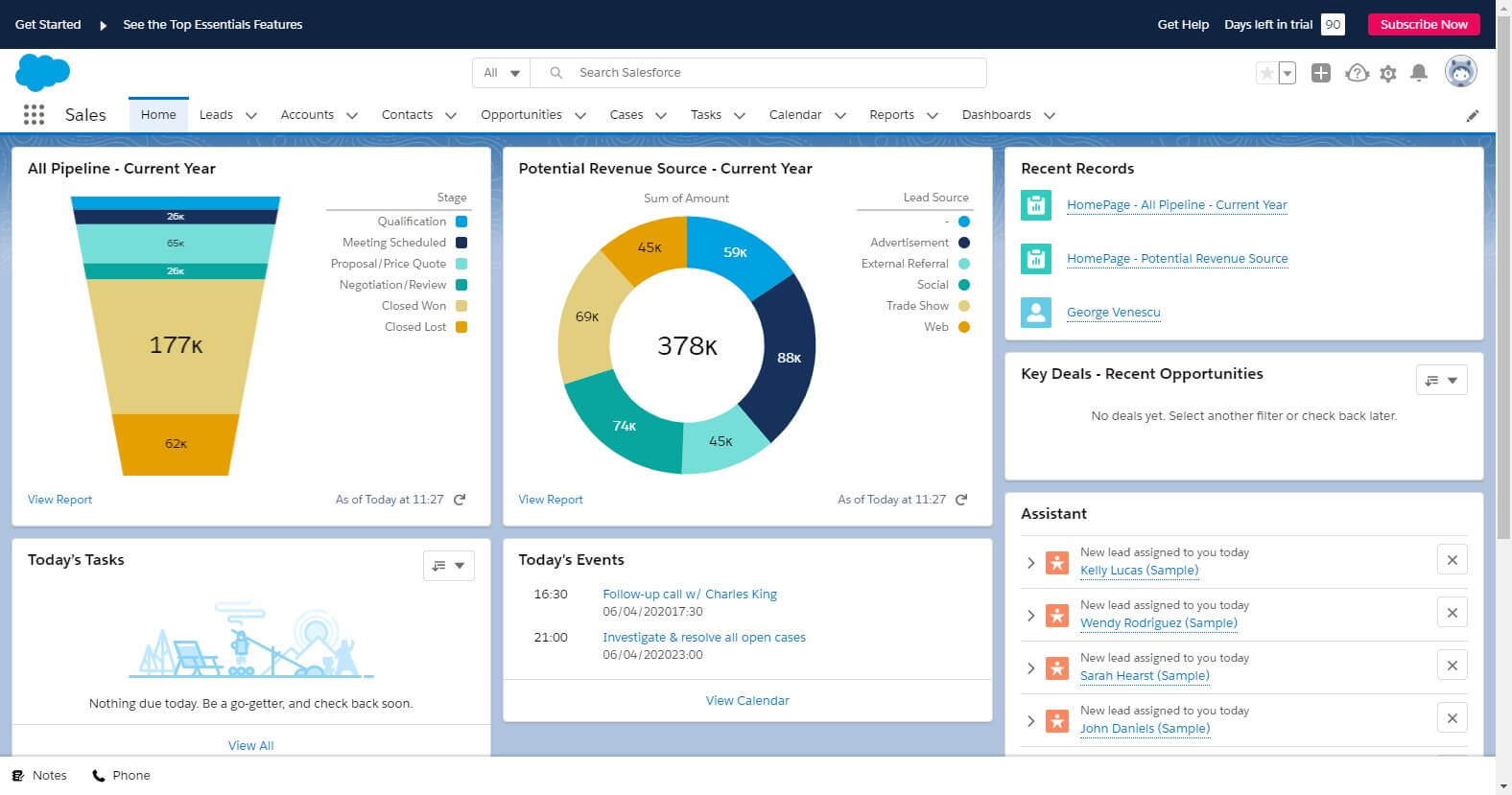Open the user profile avatar

point(1461,72)
